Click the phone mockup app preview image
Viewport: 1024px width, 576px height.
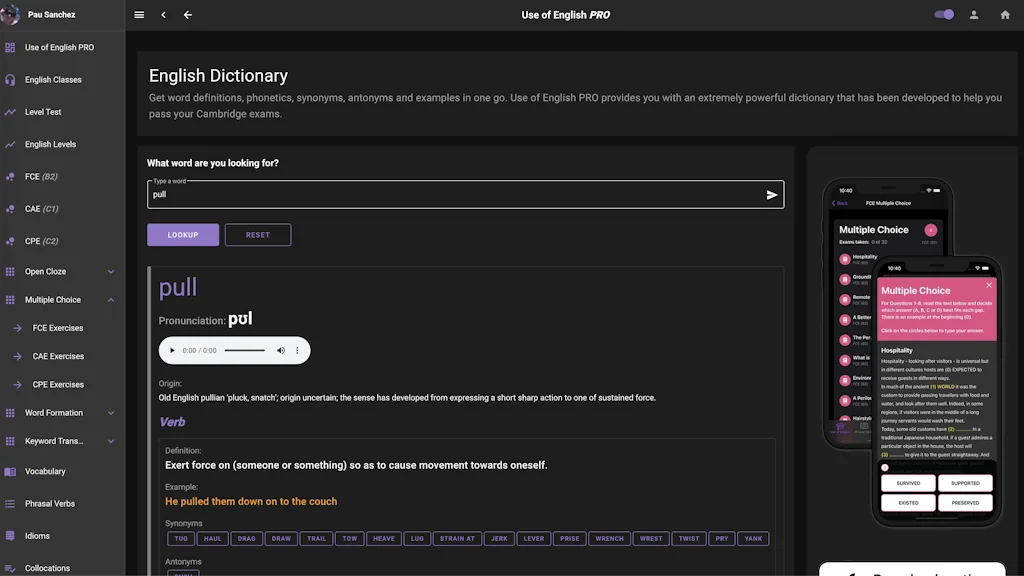(912, 353)
